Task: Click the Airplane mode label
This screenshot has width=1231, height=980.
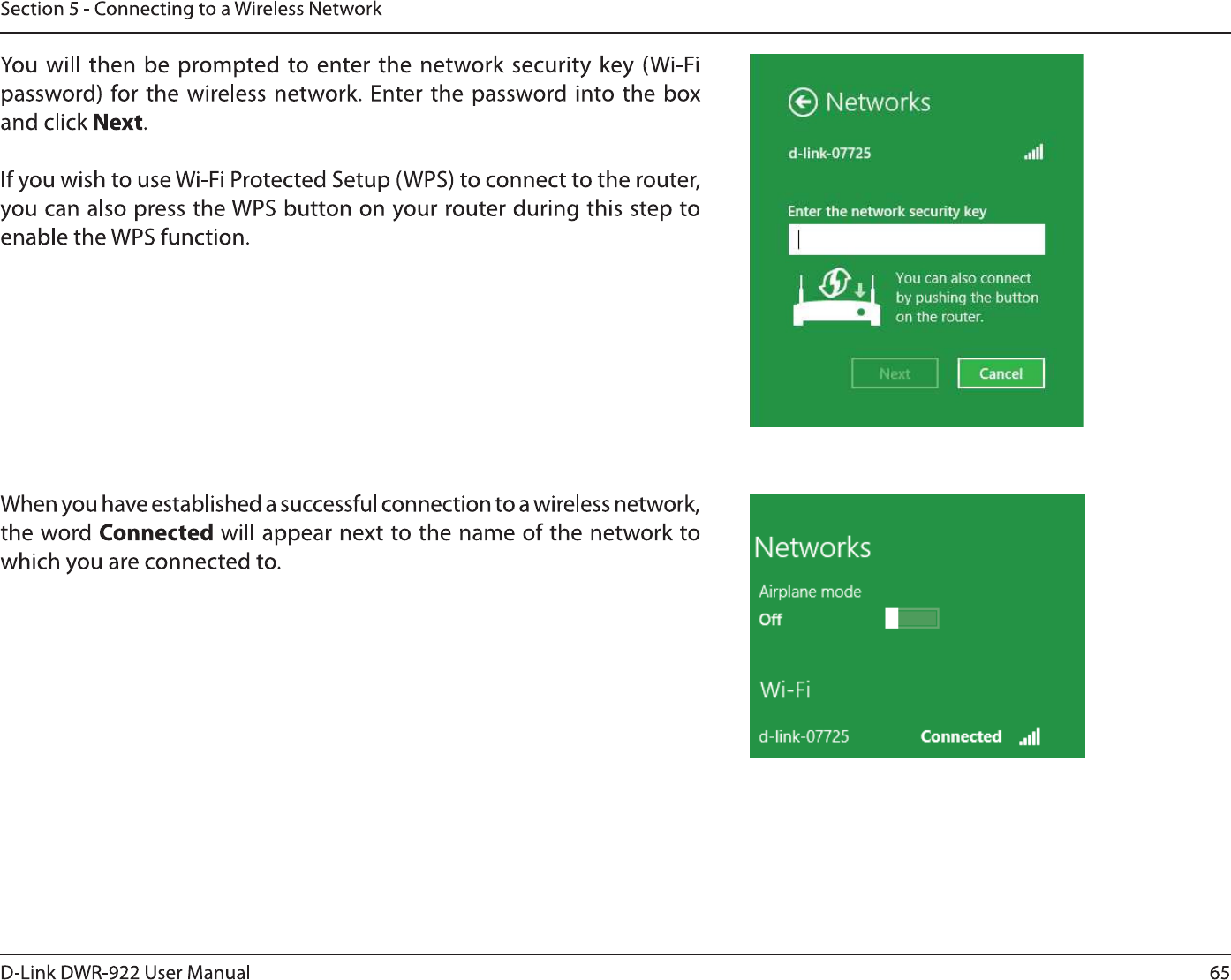Action: (810, 592)
